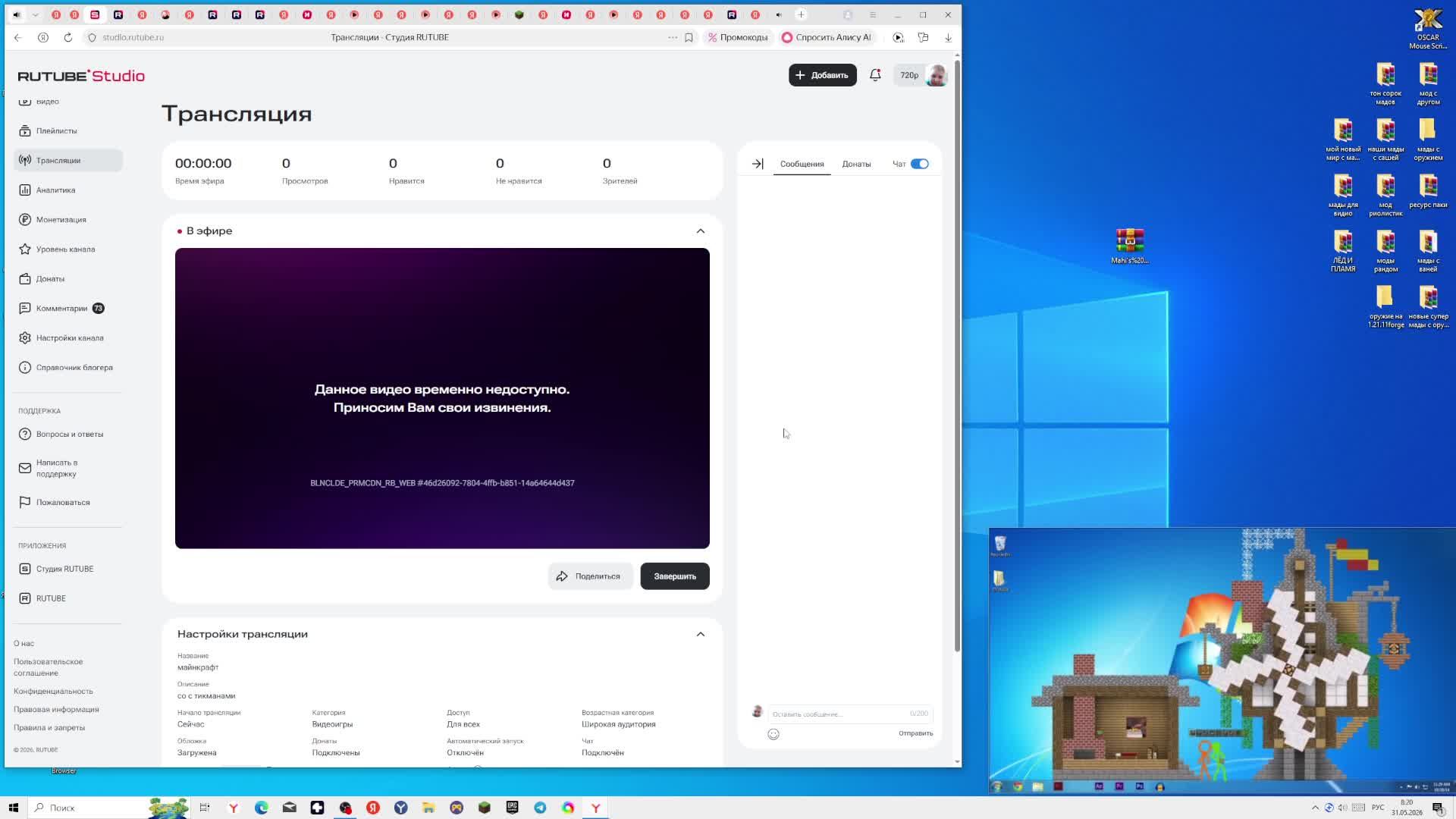Viewport: 1456px width, 819px height.
Task: Open Уровень канала star icon item
Action: pyautogui.click(x=68, y=249)
